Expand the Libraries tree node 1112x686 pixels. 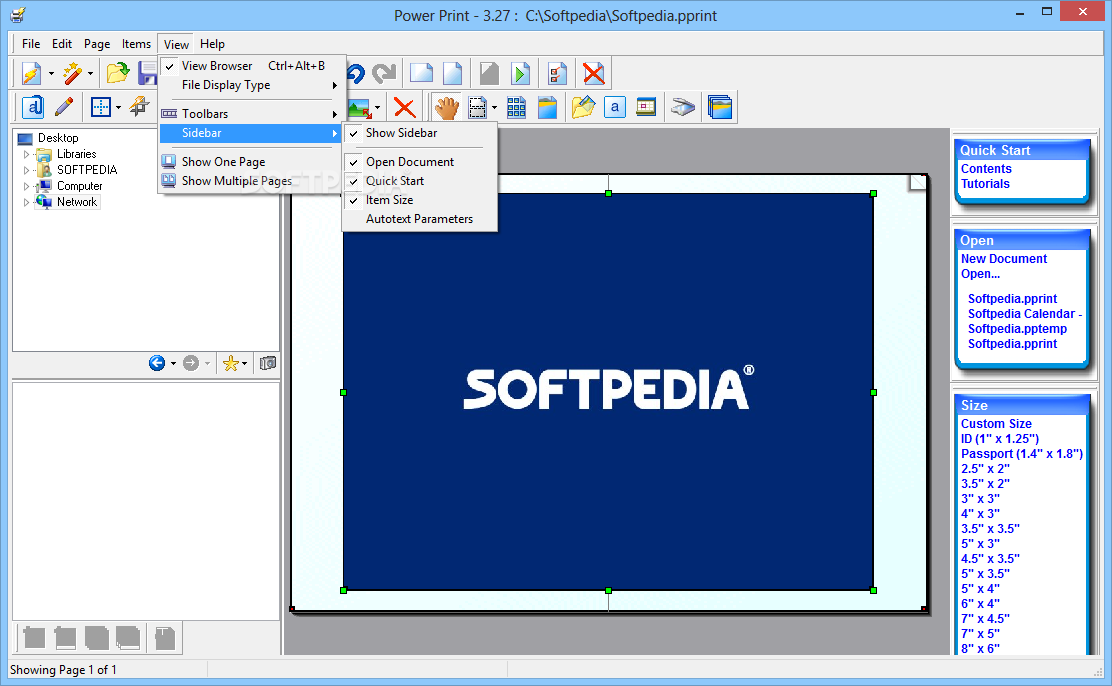pos(26,154)
